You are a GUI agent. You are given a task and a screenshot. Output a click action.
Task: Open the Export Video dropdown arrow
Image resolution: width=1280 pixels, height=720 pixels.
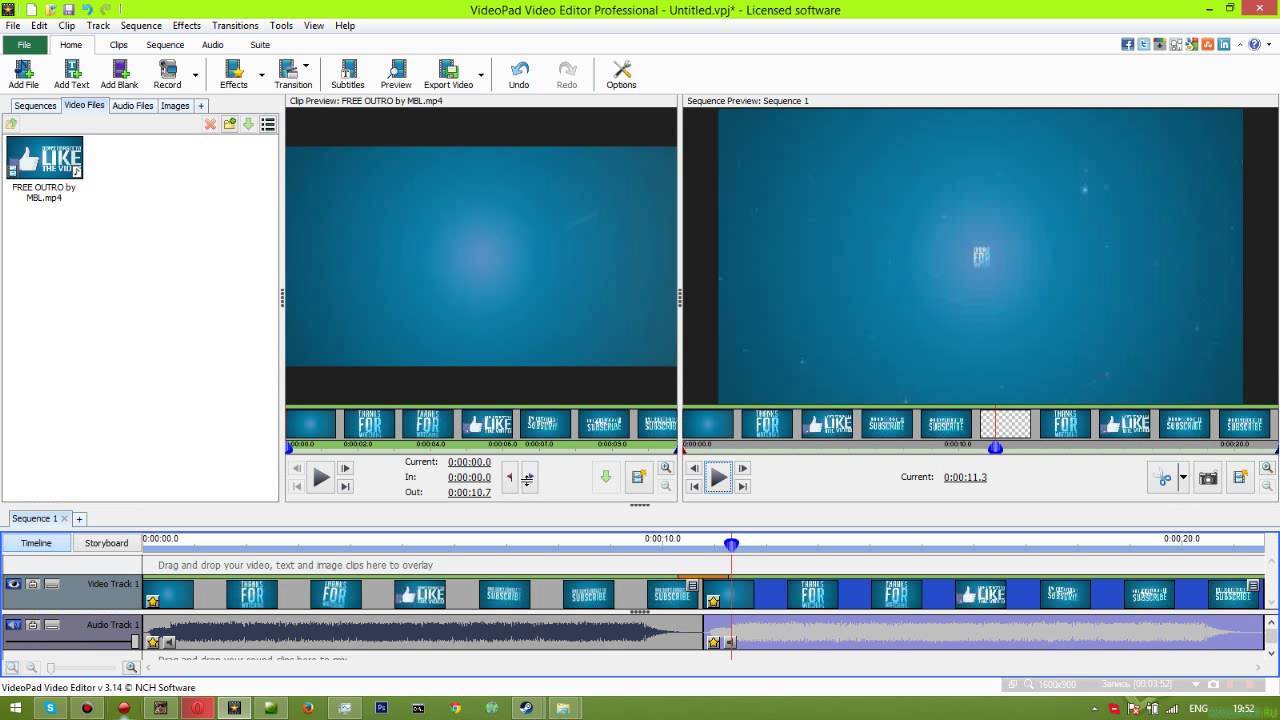(x=481, y=74)
